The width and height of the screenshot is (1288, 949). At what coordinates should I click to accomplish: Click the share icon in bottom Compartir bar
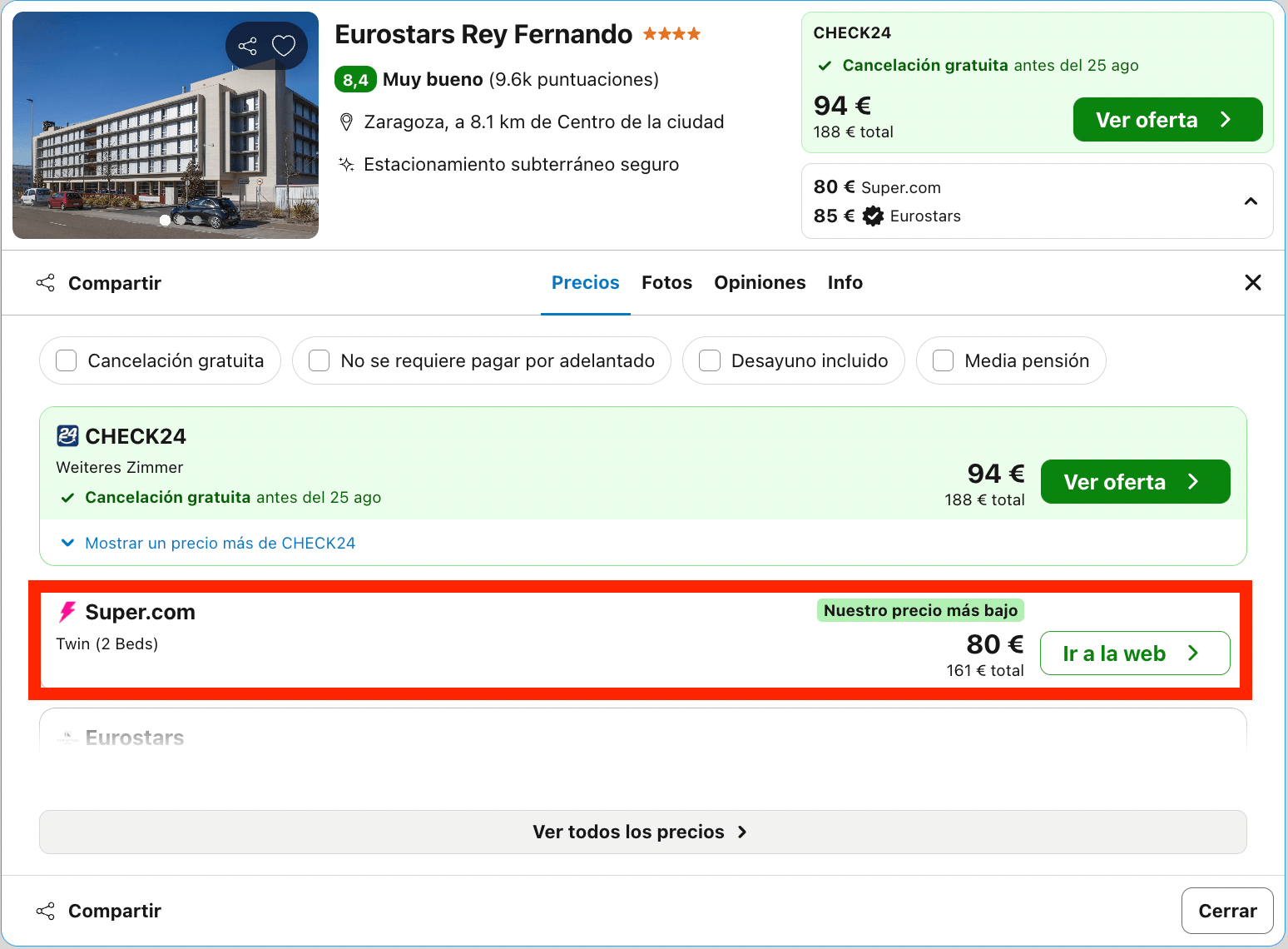coord(46,911)
